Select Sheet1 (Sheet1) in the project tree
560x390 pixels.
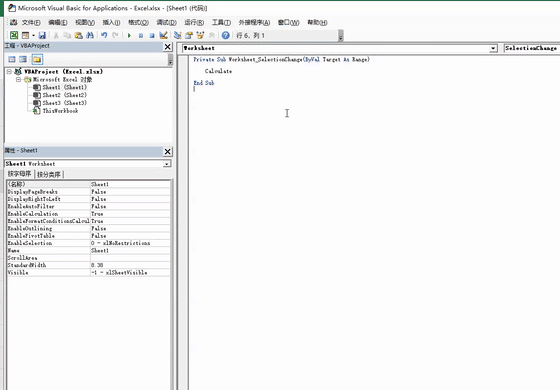pos(65,87)
